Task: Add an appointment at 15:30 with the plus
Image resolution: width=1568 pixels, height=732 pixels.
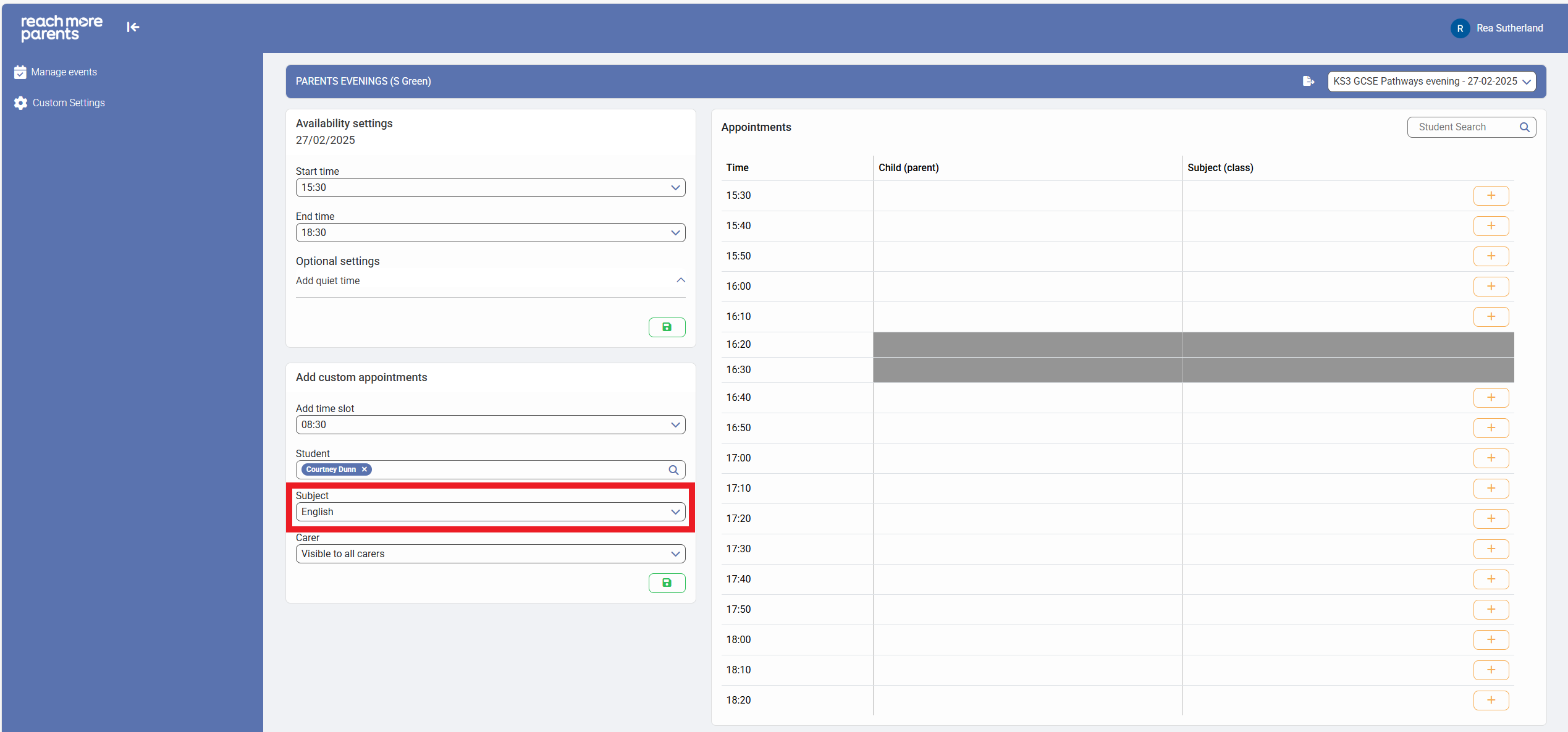Action: point(1491,196)
